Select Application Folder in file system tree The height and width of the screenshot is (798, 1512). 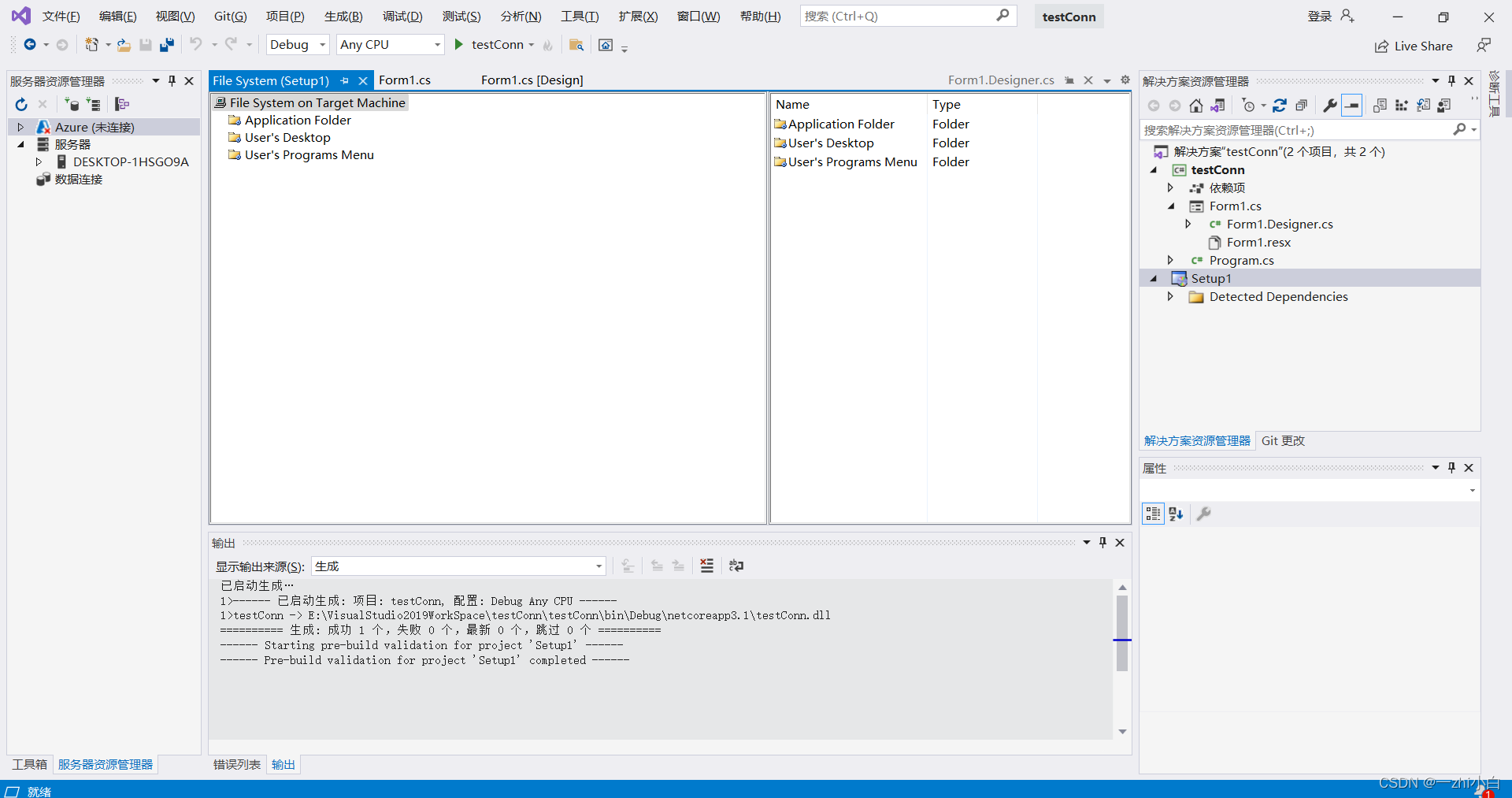click(298, 120)
